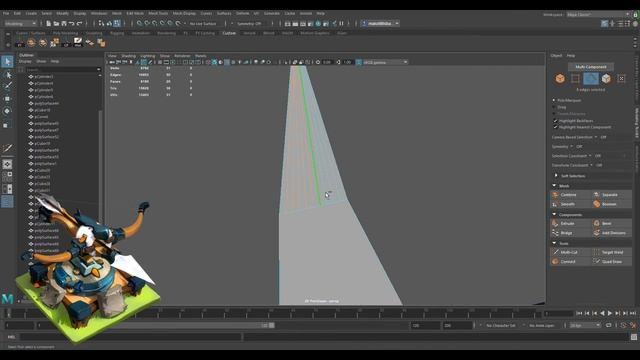640x360 pixels.
Task: Click the Quad Draw tool
Action: pos(611,262)
